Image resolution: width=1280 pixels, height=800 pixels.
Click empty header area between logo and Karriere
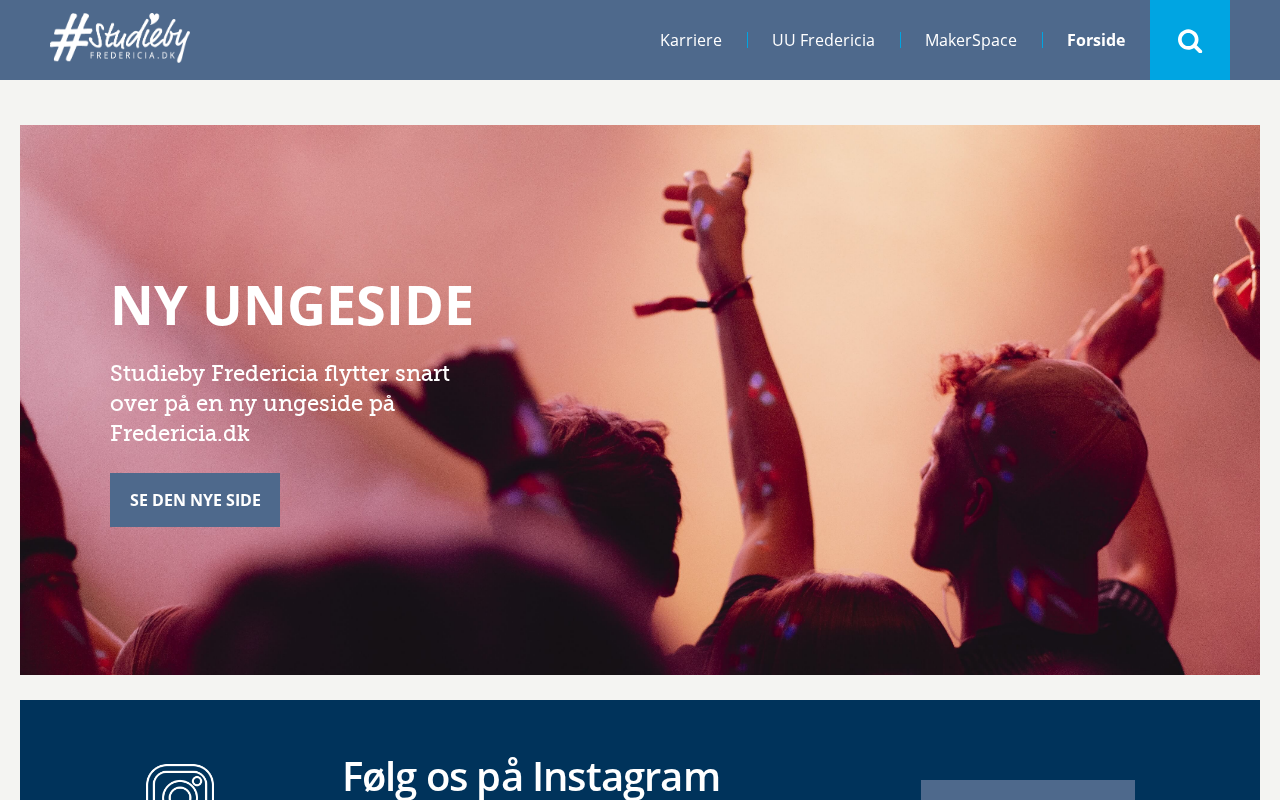pyautogui.click(x=420, y=40)
